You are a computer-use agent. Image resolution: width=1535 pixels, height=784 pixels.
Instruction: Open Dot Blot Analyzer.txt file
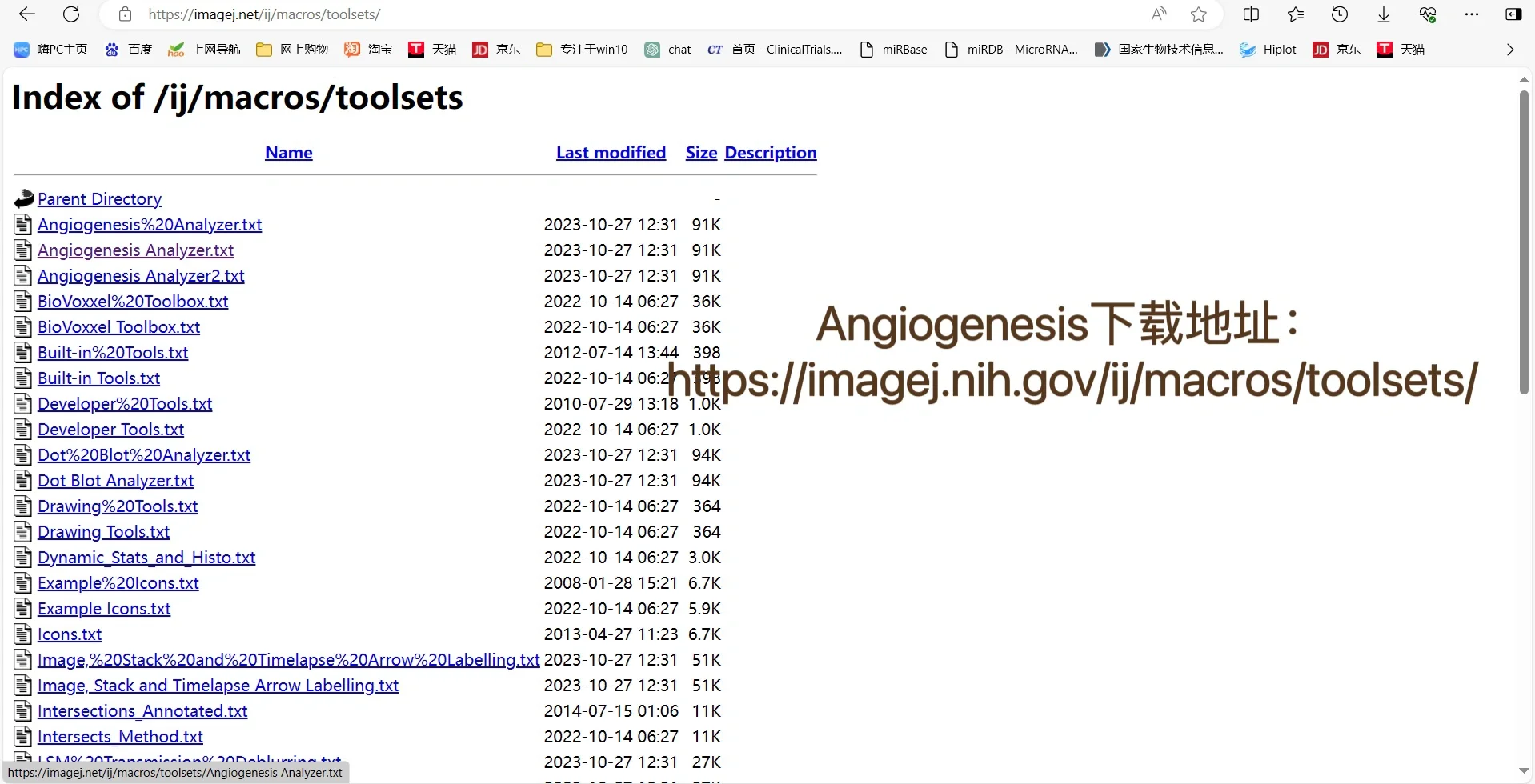[x=115, y=481]
